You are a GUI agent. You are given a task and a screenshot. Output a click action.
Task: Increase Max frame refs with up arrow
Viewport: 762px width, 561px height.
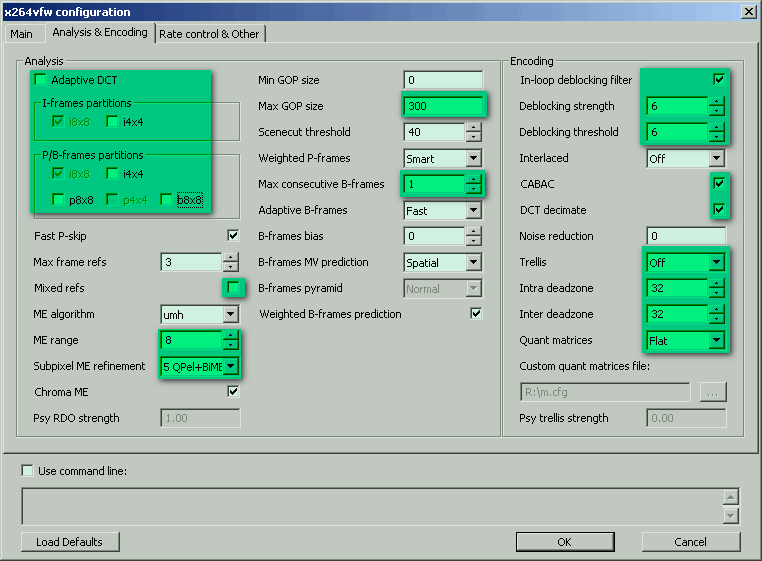click(x=231, y=258)
